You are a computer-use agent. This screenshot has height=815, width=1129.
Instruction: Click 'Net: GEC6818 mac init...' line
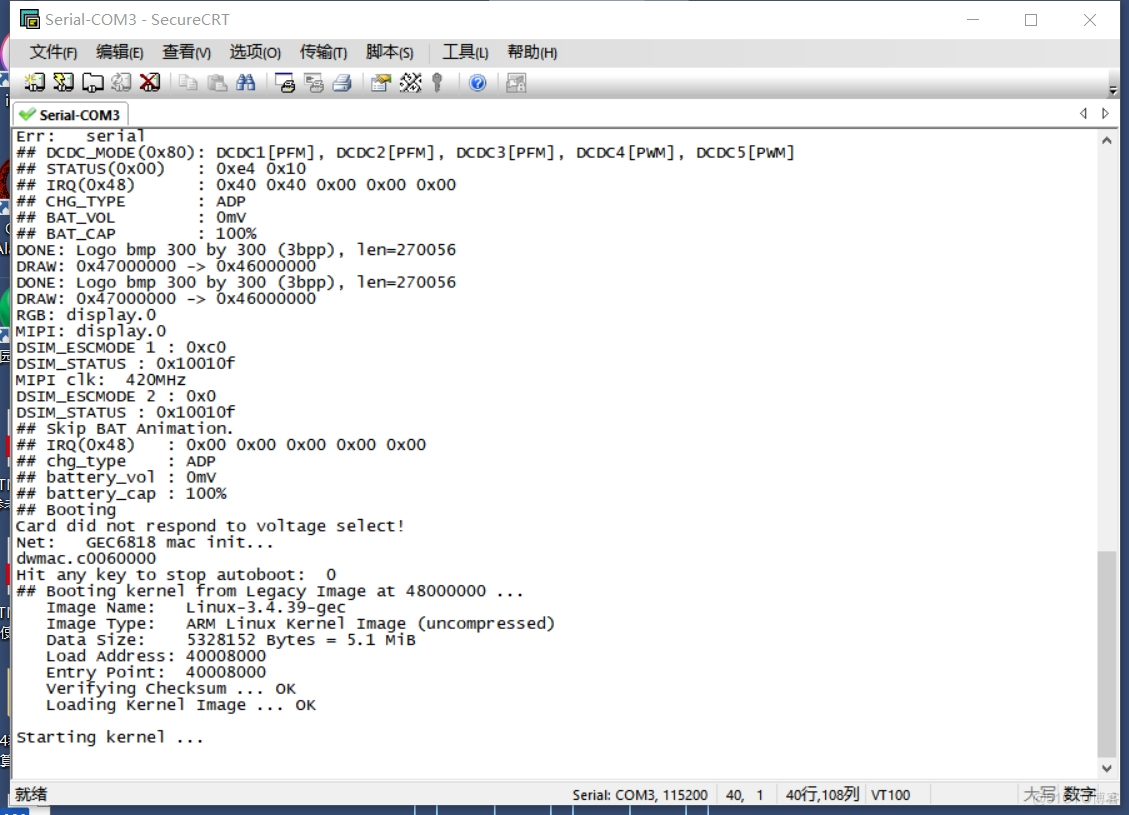[145, 542]
